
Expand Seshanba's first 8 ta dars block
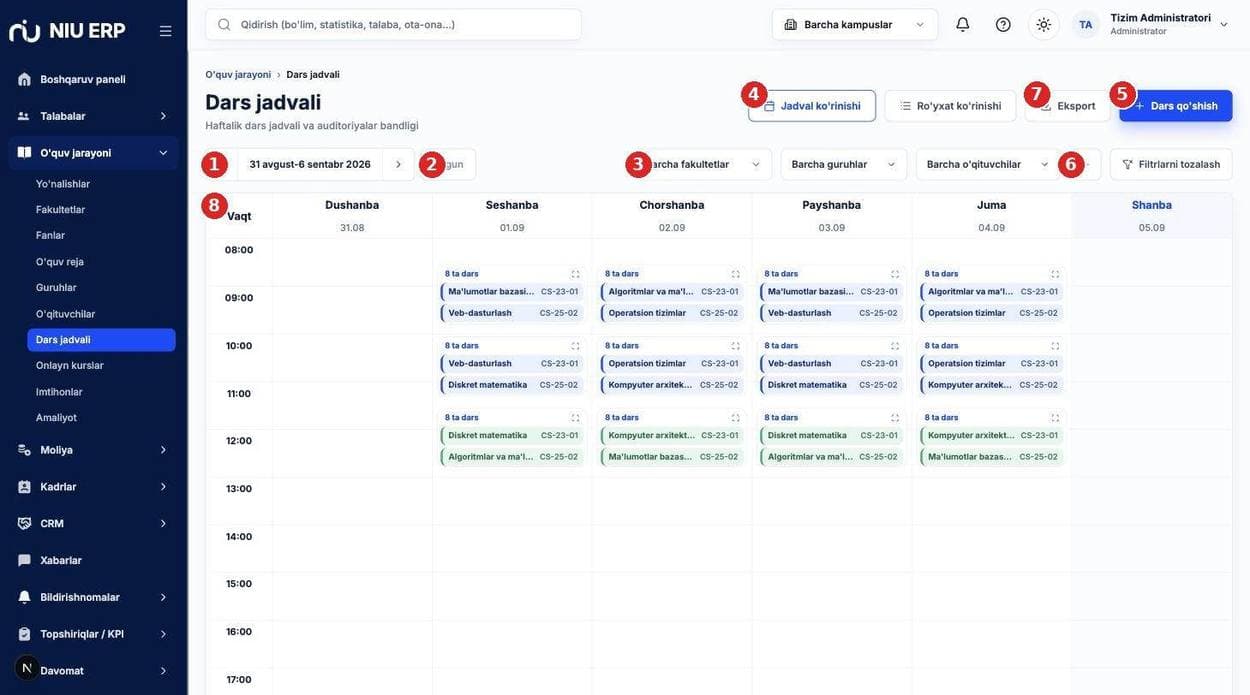pos(575,274)
